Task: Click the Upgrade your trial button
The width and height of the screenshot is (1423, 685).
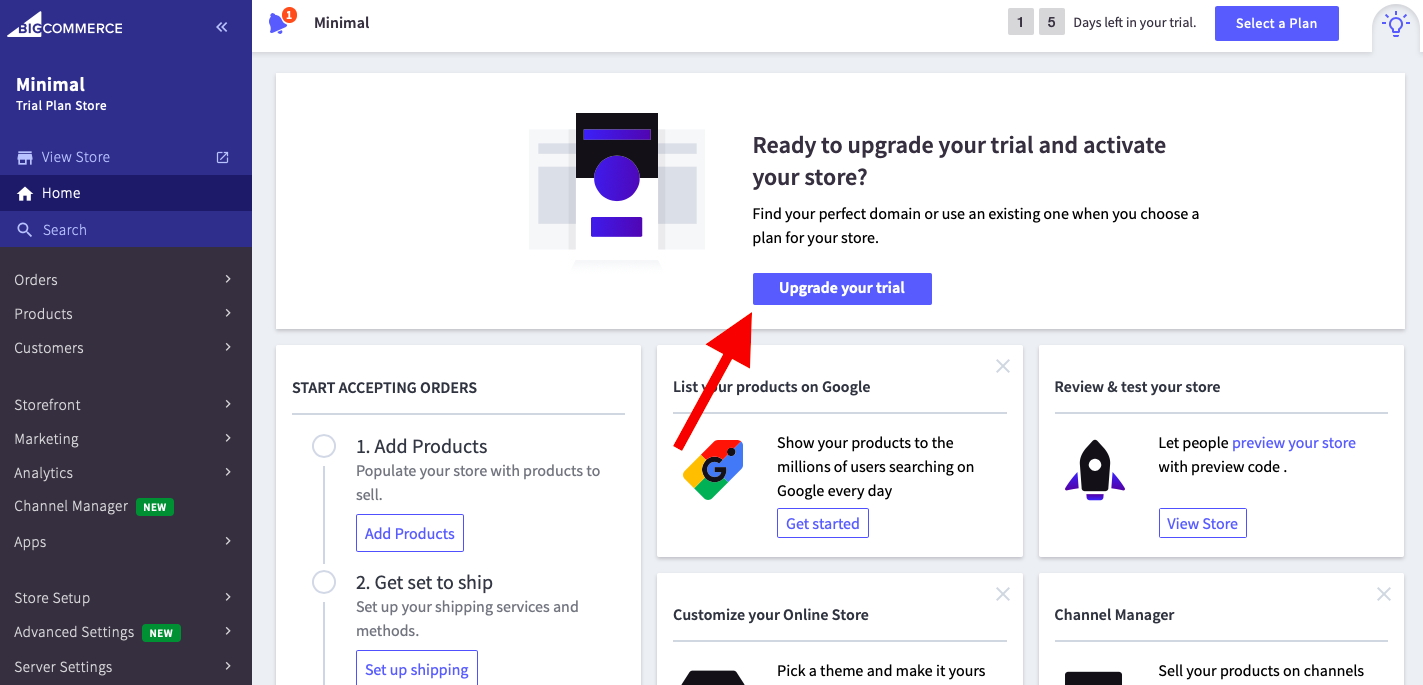Action: click(x=842, y=288)
